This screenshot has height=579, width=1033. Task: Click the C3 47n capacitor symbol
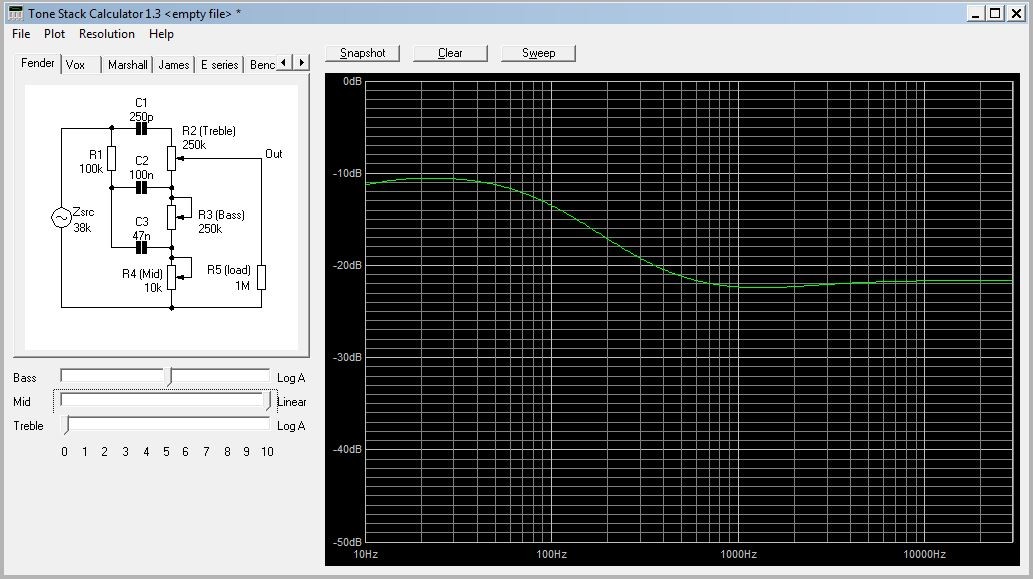pos(141,248)
